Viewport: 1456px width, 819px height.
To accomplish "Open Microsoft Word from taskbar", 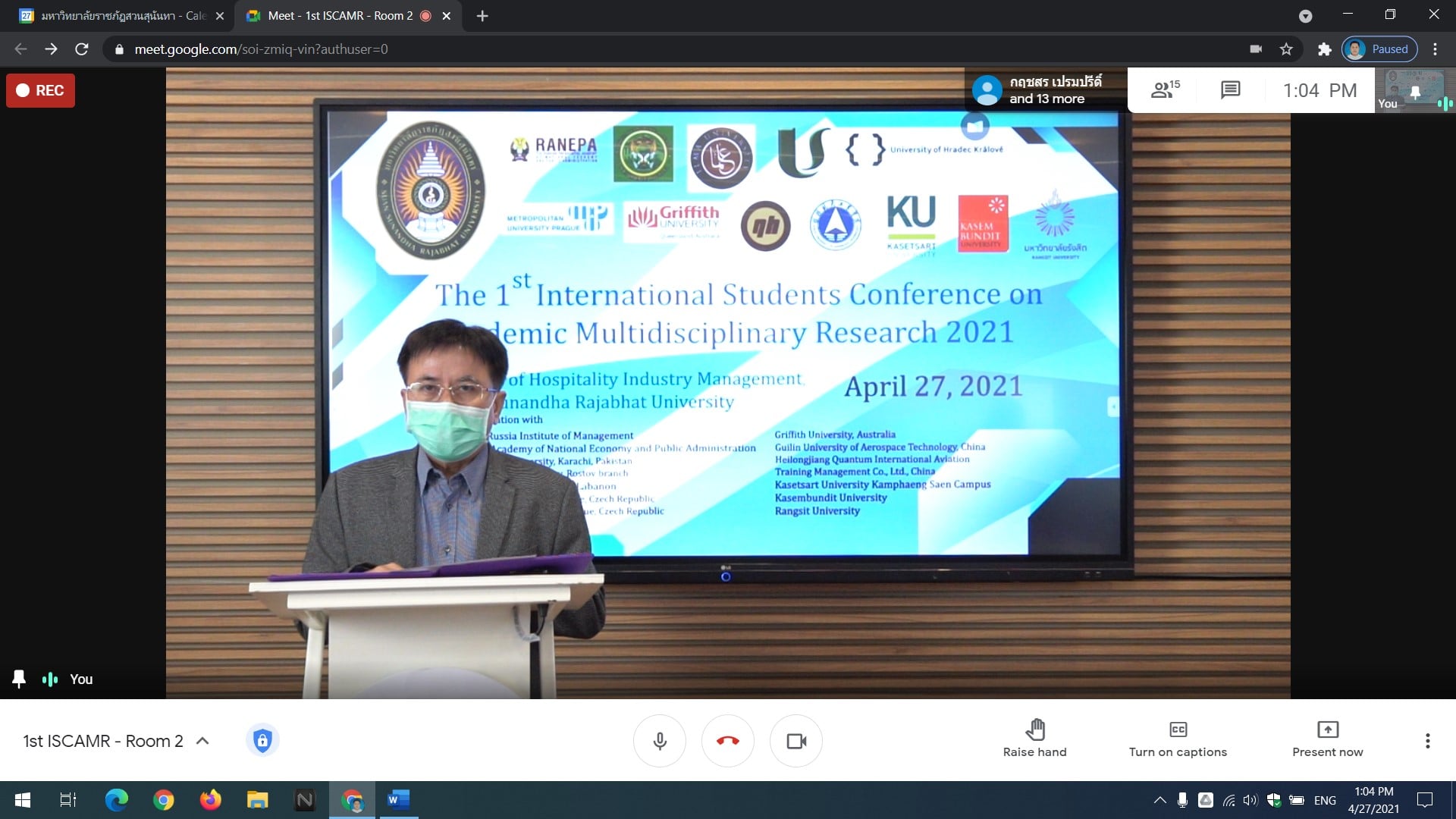I will click(398, 800).
